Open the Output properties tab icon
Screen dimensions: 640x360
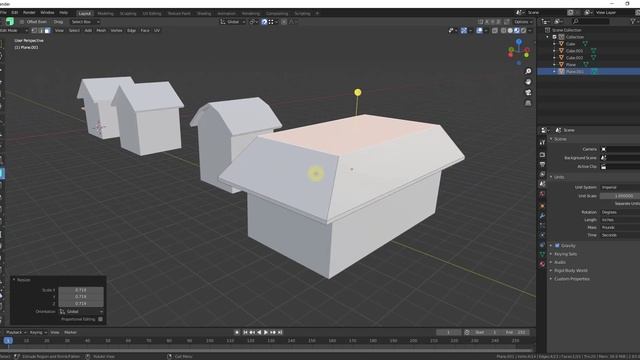tap(542, 164)
